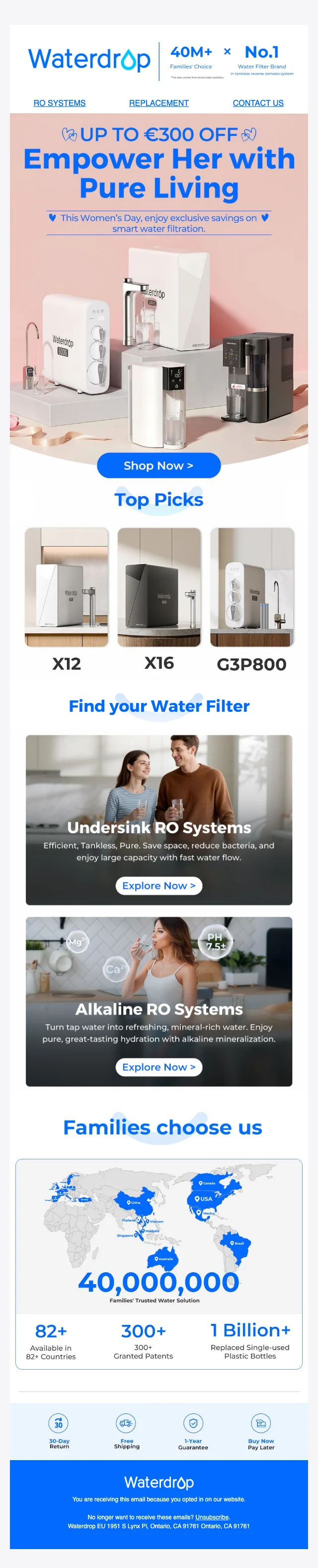Click Explore Now under Alkaline RO Systems
318x1568 pixels.
click(159, 1067)
